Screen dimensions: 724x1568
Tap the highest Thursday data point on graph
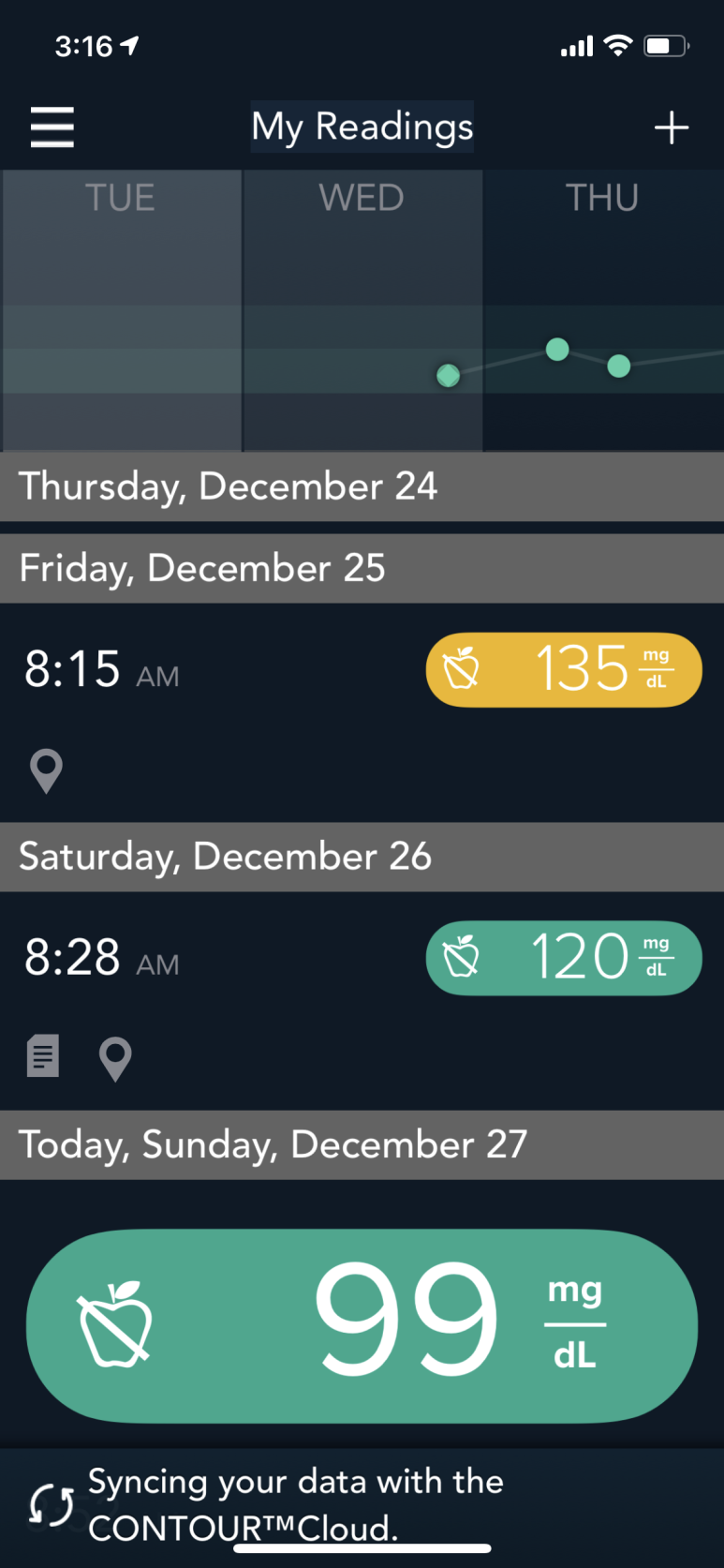tap(557, 350)
